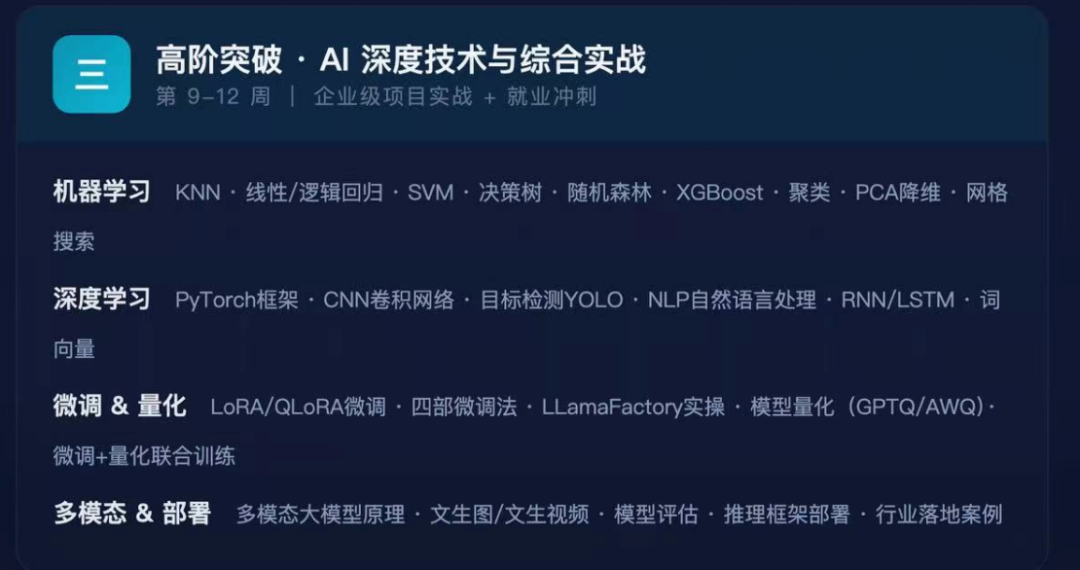The height and width of the screenshot is (570, 1080).
Task: Click the teal 三 section icon
Action: 92,74
